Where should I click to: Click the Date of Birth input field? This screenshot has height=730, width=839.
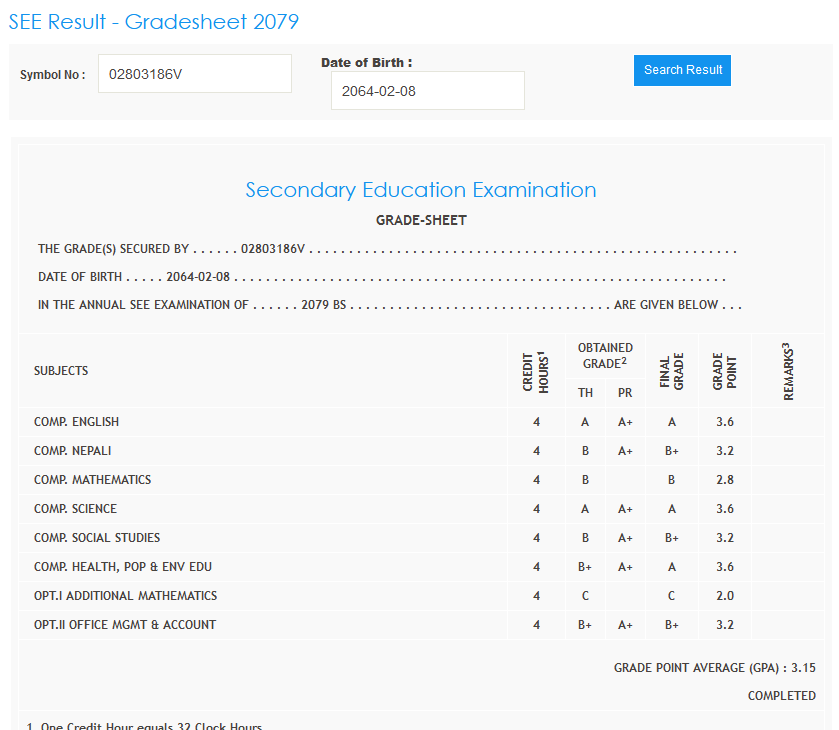coord(427,91)
